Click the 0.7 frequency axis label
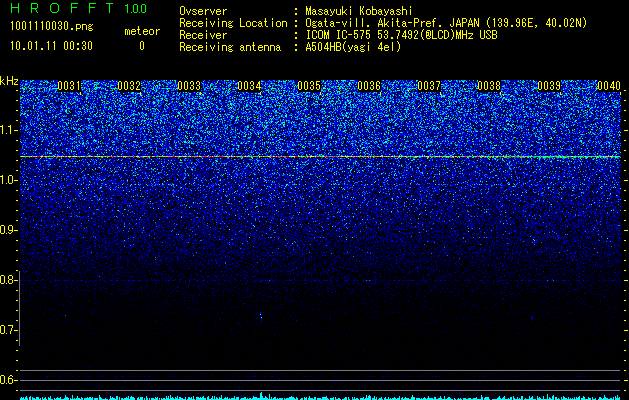The height and width of the screenshot is (400, 629). coord(9,330)
